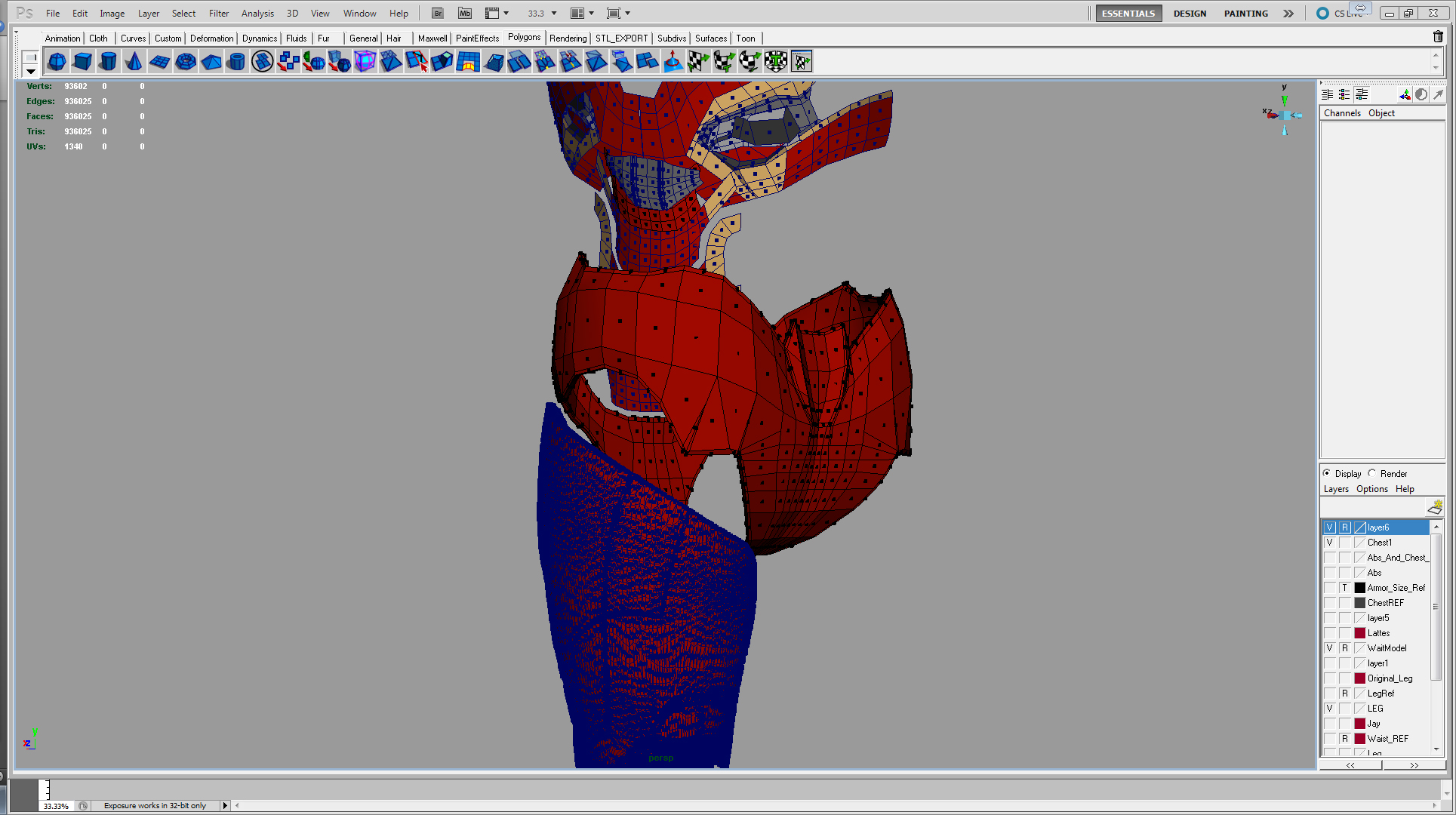This screenshot has height=815, width=1456.
Task: Open the shelf menu down arrow
Action: point(30,71)
